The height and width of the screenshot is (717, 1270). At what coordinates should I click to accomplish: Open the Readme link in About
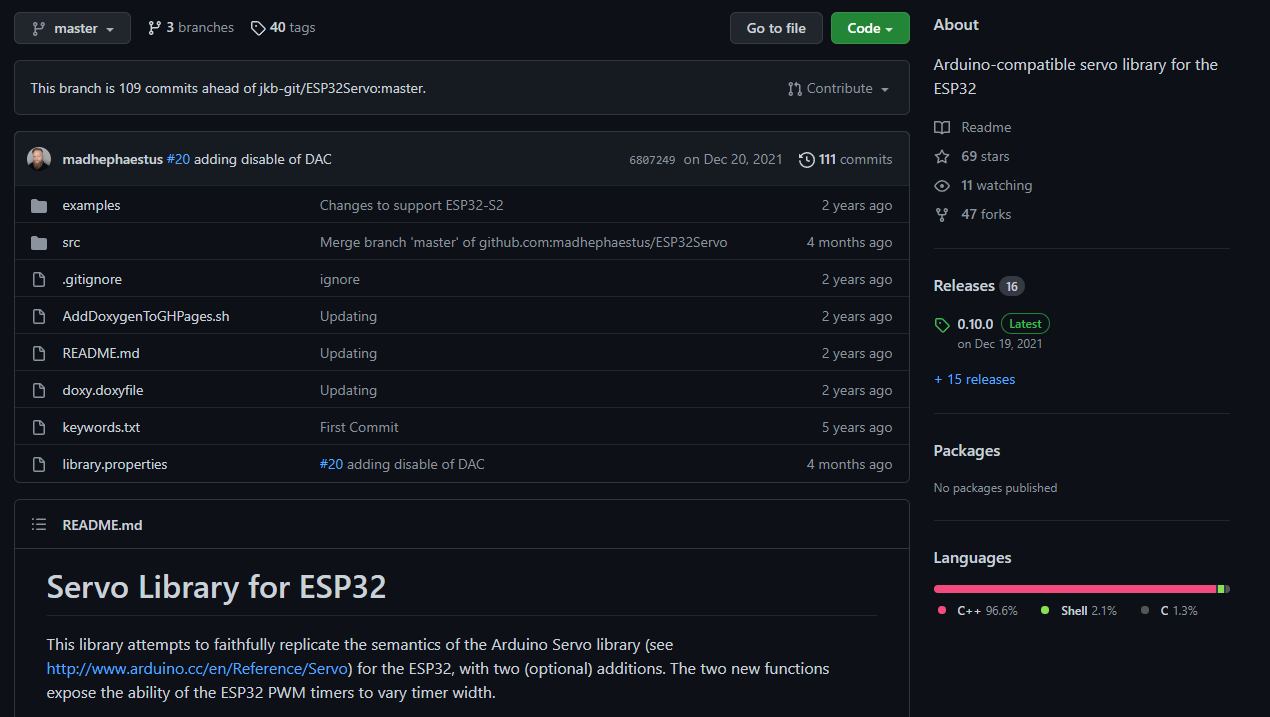click(986, 127)
